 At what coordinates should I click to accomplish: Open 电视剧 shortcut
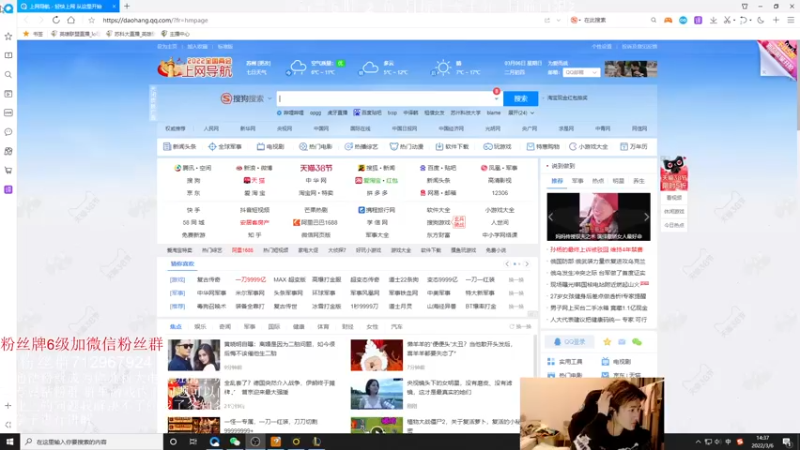270,146
